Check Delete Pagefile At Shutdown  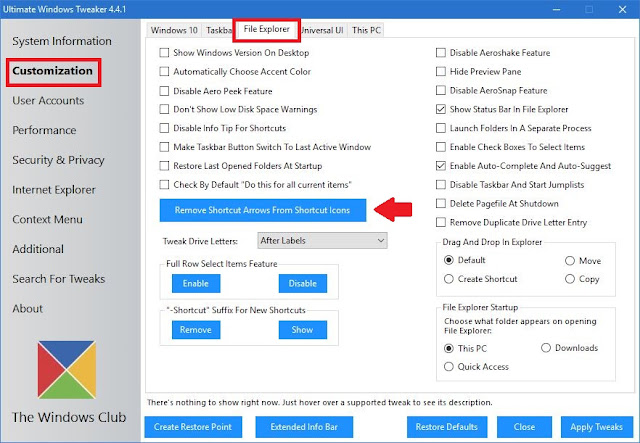(x=441, y=203)
